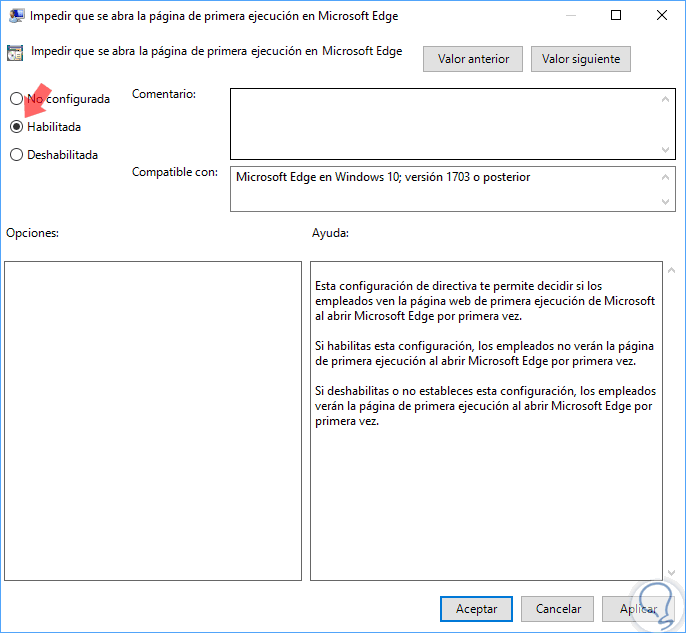This screenshot has height=633, width=686.
Task: Click the Ayuda description text panel
Action: pos(486,421)
